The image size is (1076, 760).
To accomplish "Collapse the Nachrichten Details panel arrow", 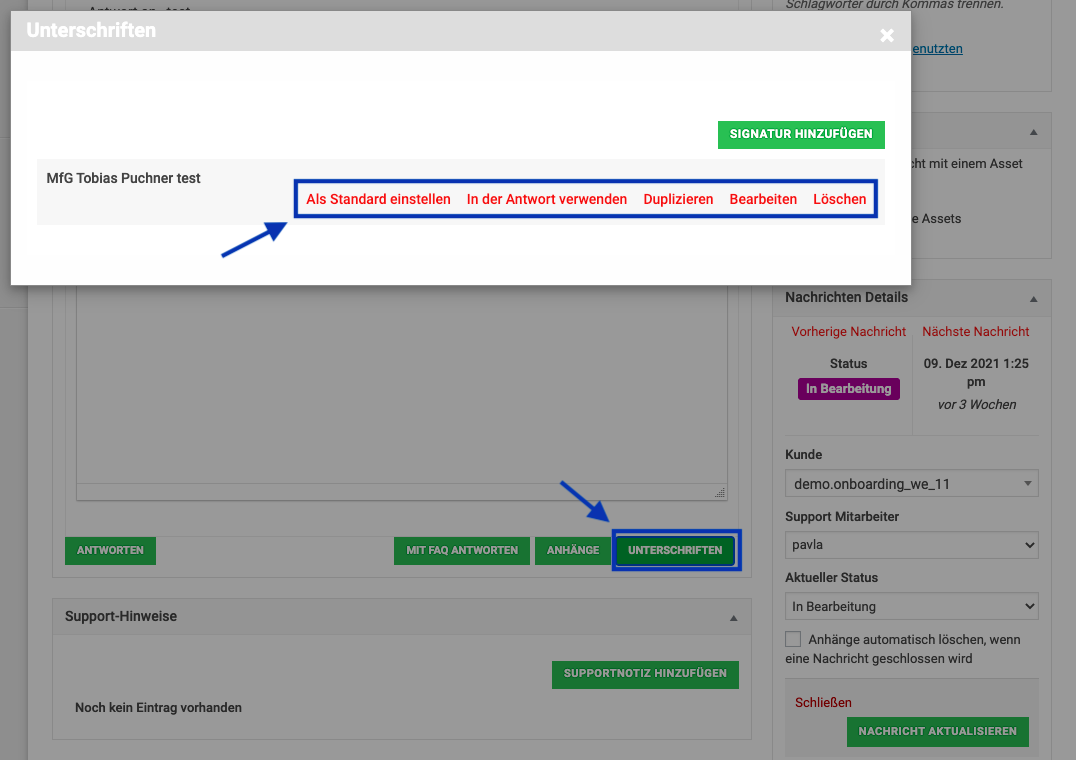I will [x=1033, y=298].
